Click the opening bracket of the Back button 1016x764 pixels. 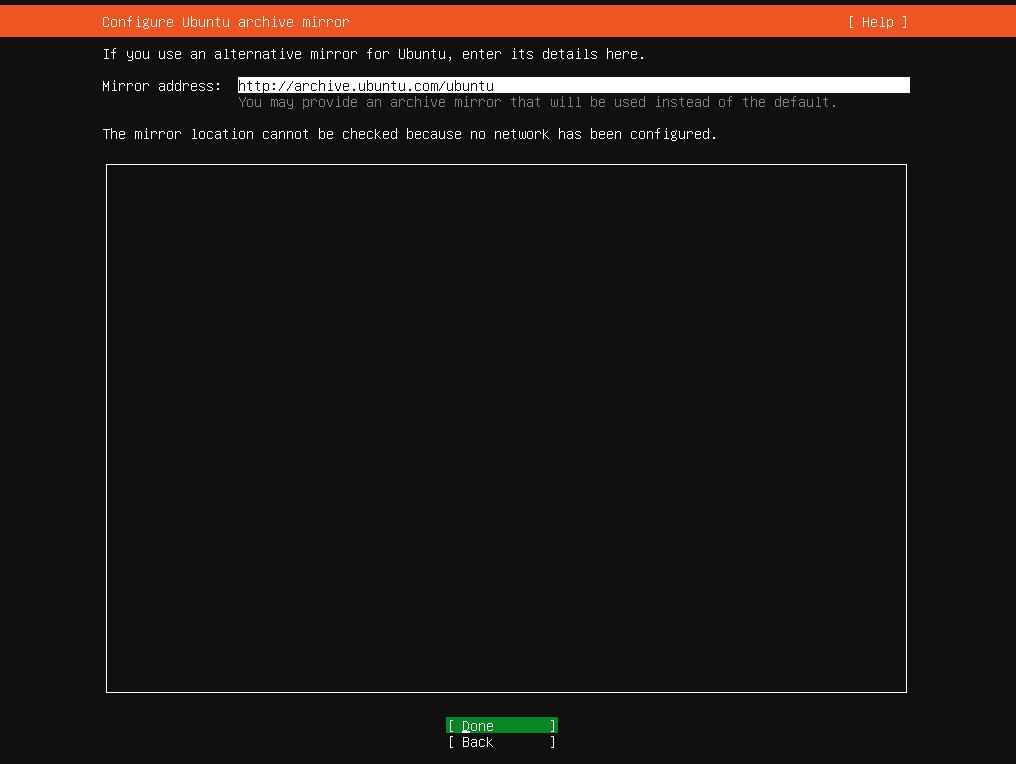(451, 742)
